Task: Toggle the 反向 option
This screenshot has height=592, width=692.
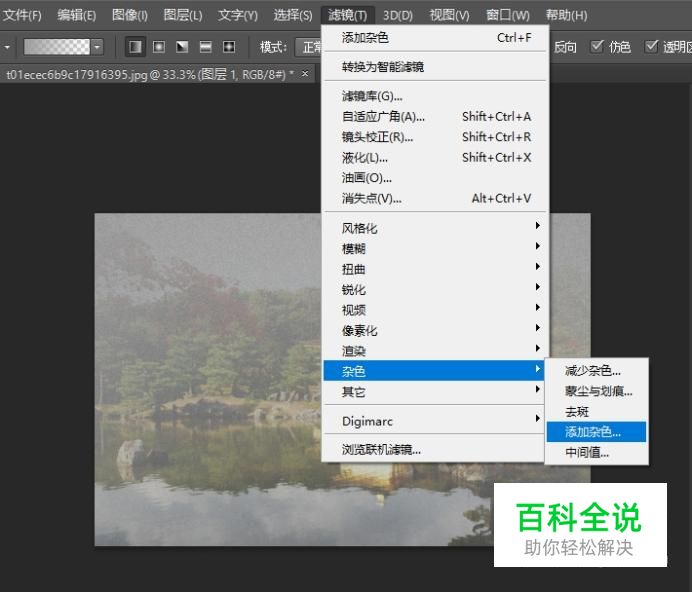Action: [565, 47]
